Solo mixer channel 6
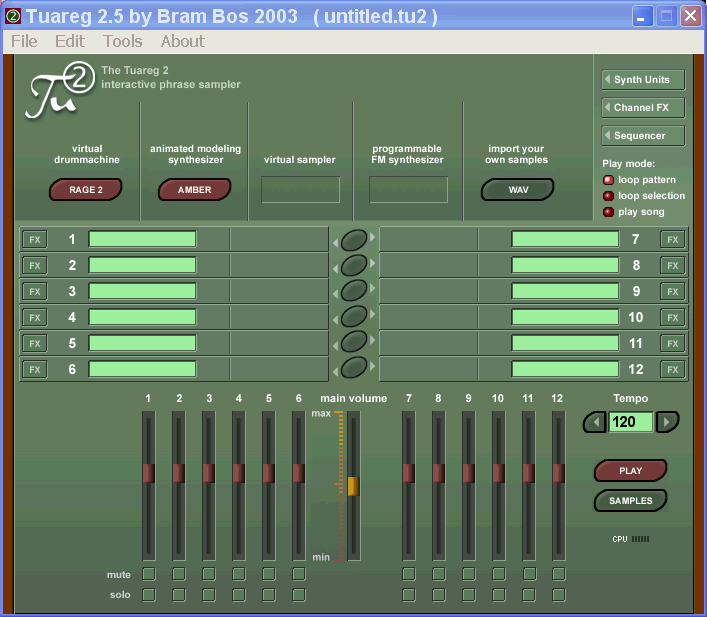 (x=298, y=595)
